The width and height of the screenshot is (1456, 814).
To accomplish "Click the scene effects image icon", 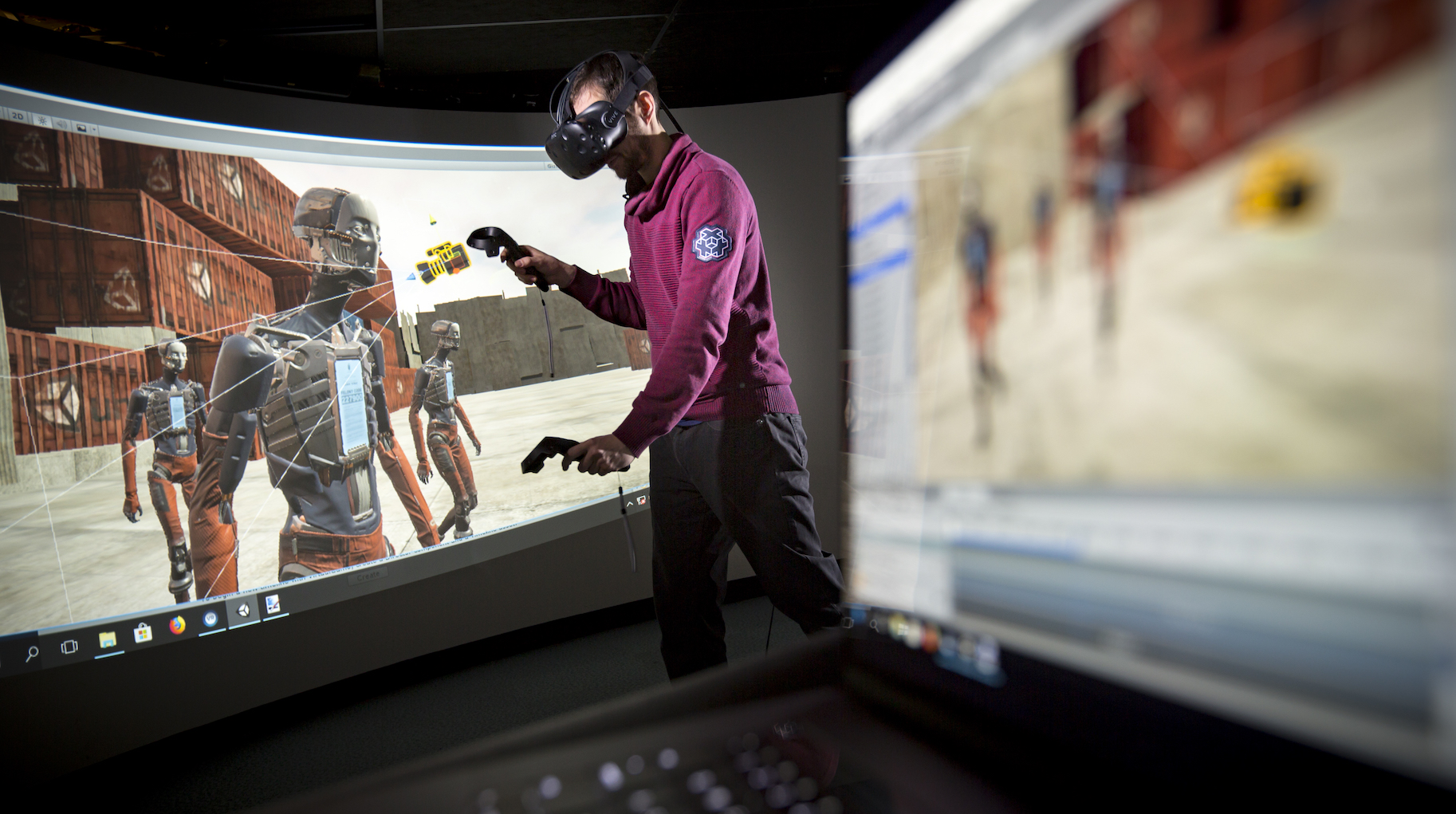I will [x=81, y=127].
